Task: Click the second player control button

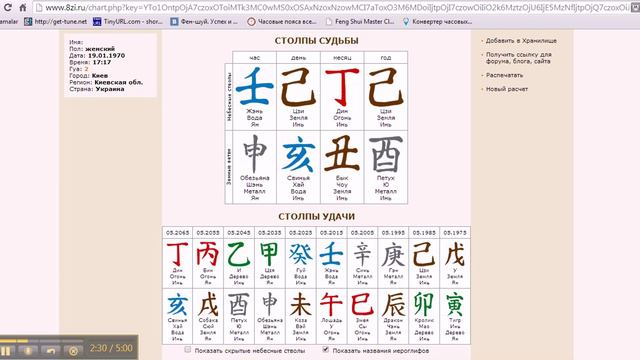Action: (x=29, y=351)
